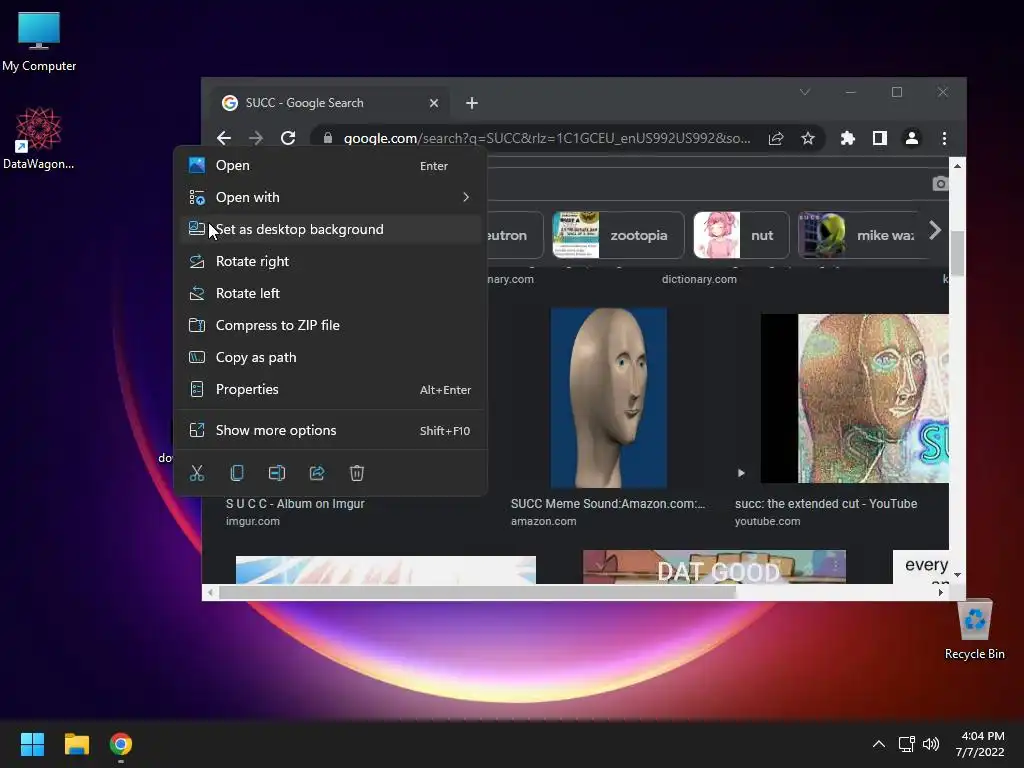Click SUCC Meme Sound Amazon link
1024x768 pixels.
[x=608, y=504]
